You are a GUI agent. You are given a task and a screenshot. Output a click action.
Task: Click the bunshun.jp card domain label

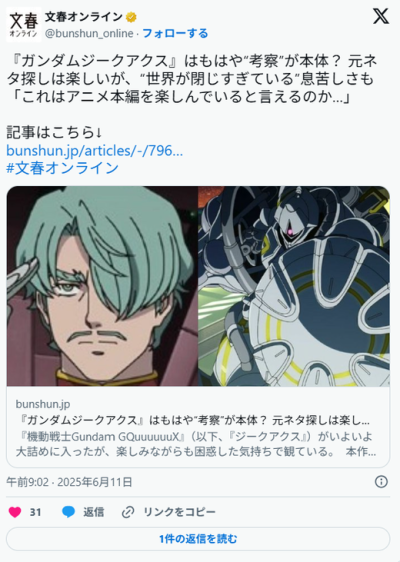43,404
